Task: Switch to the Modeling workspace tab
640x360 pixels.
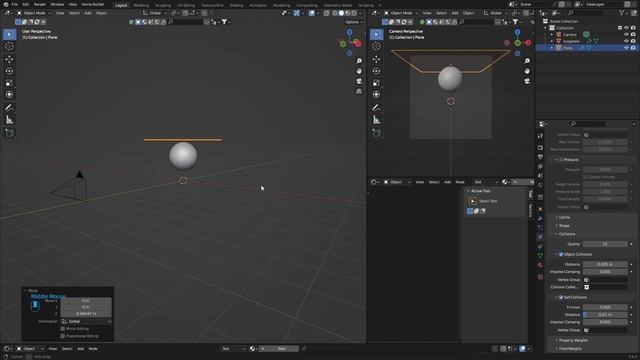Action: [141, 5]
